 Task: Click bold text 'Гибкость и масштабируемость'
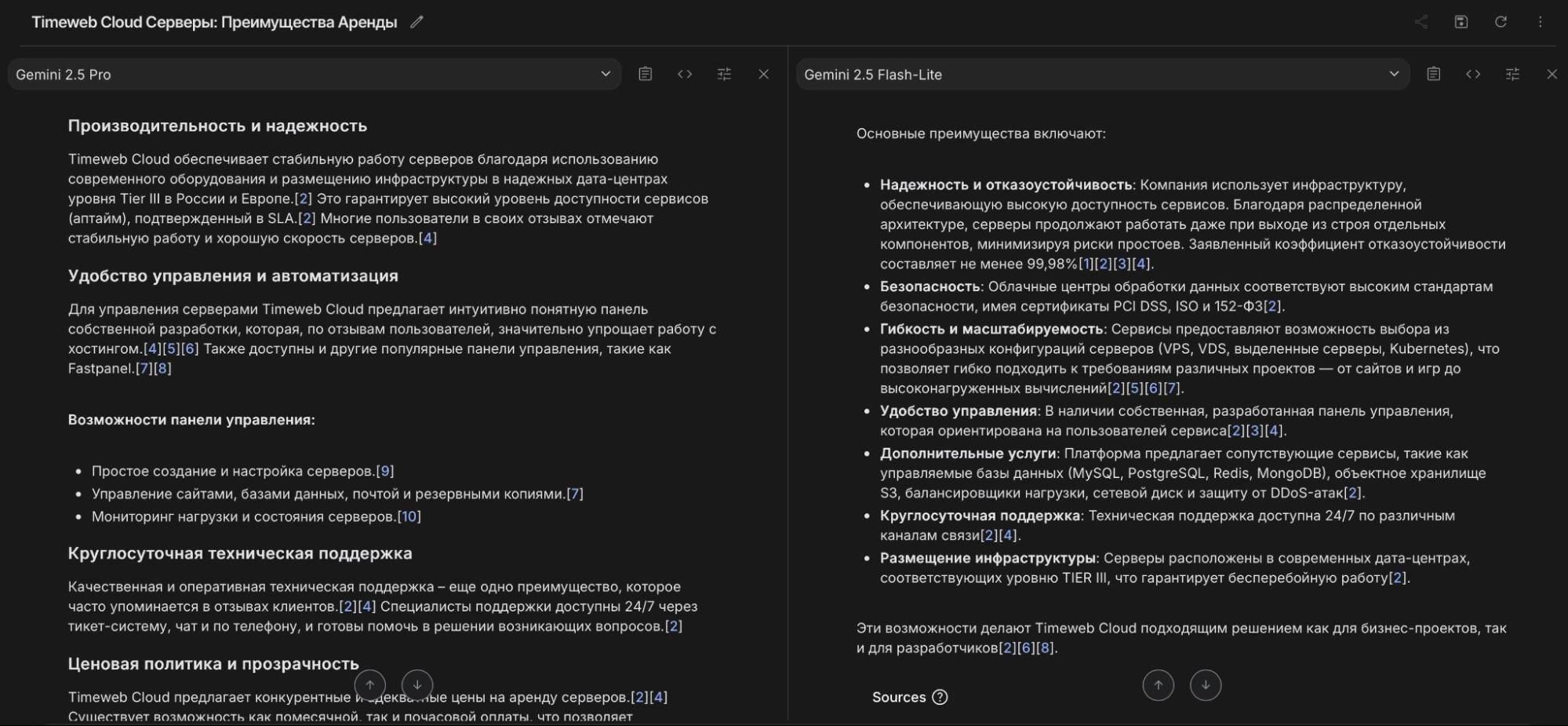991,329
